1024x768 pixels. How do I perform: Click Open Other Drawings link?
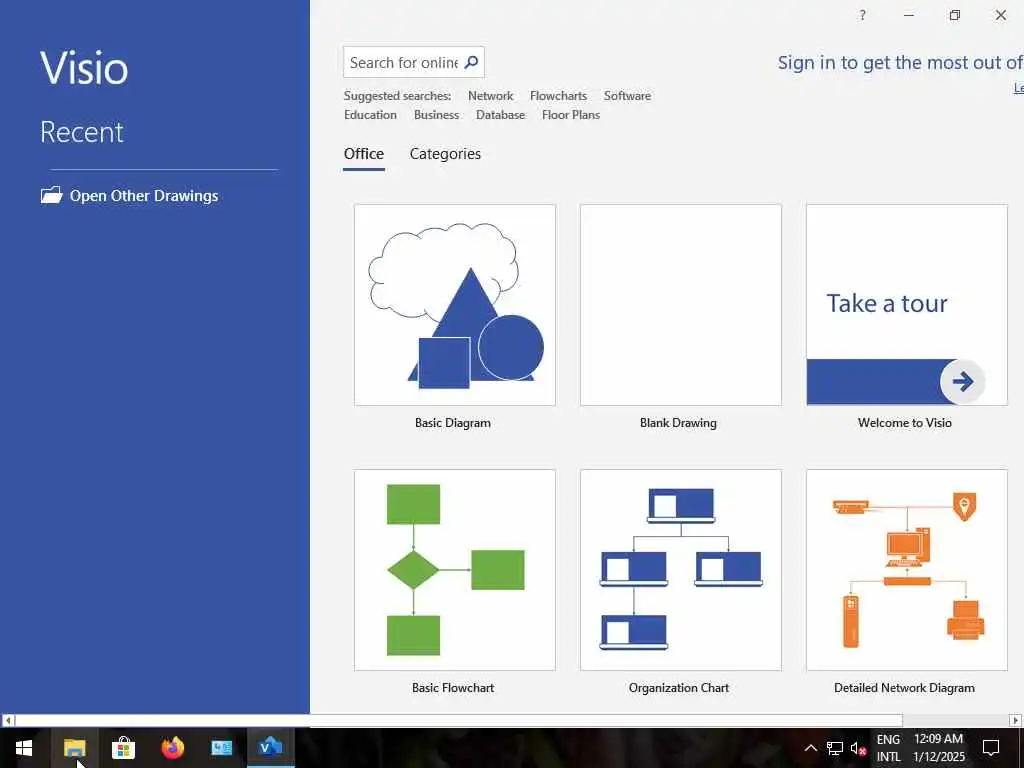coord(144,196)
